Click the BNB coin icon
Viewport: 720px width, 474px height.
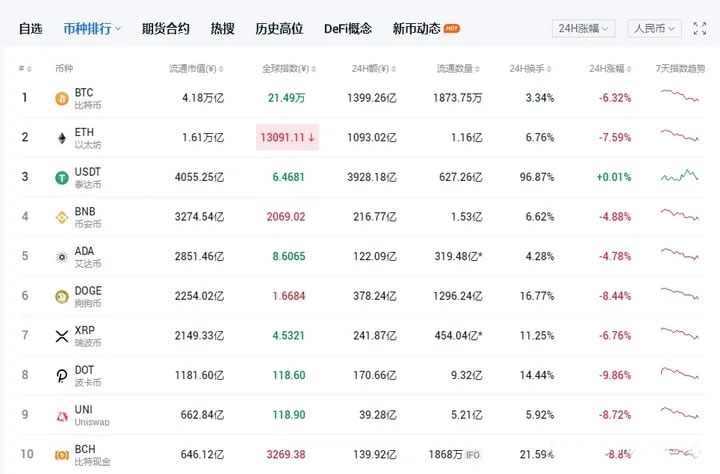click(x=61, y=217)
